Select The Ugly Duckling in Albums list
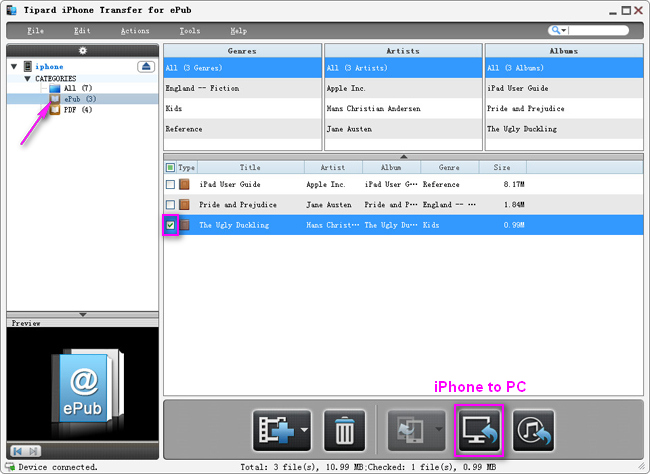This screenshot has width=650, height=474. (564, 129)
